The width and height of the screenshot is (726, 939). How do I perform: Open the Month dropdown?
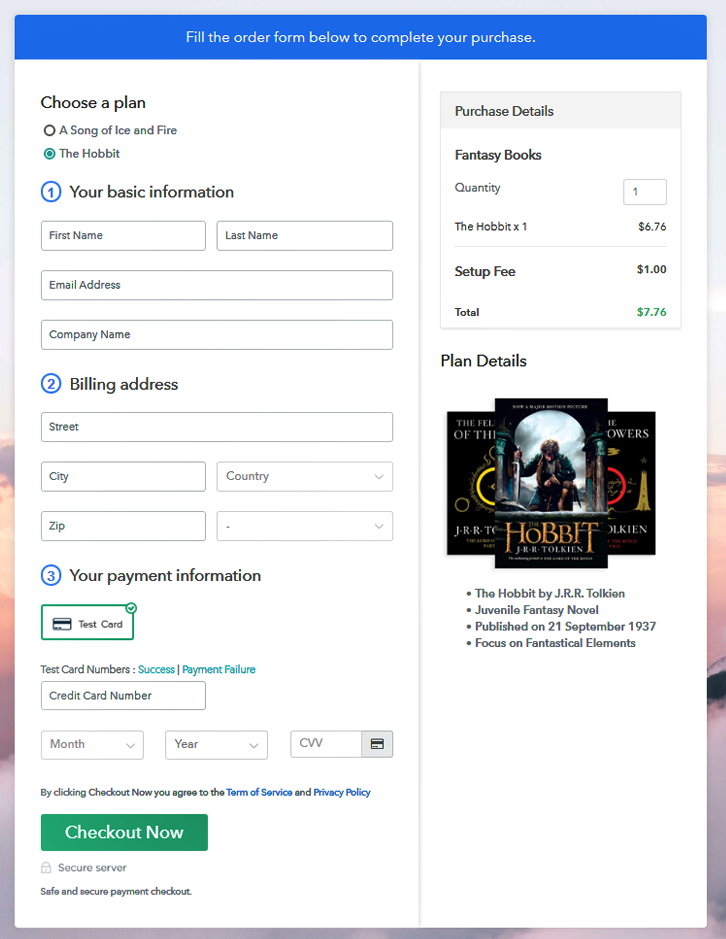click(x=92, y=744)
